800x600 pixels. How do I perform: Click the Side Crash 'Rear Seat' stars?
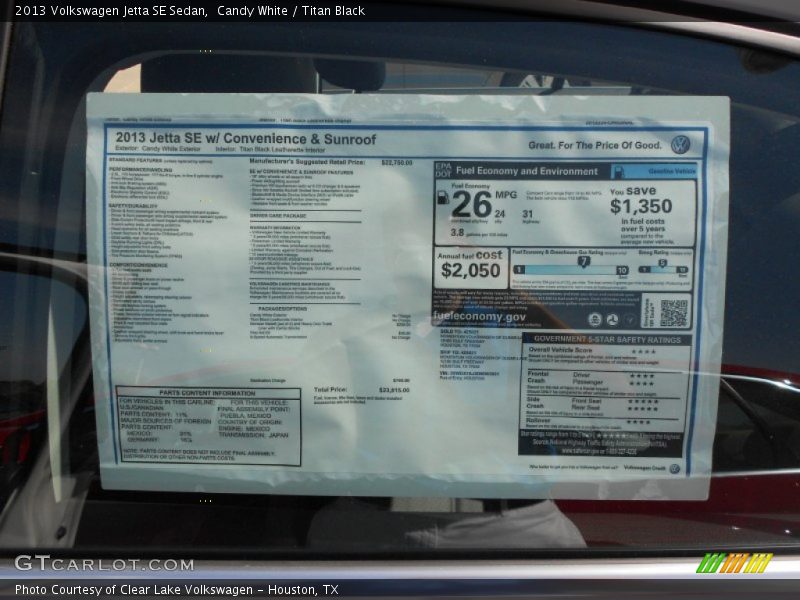pos(642,409)
